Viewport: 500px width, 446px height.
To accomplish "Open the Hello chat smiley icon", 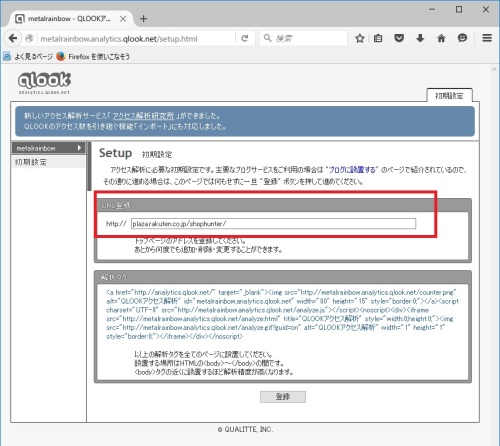I will pos(462,38).
